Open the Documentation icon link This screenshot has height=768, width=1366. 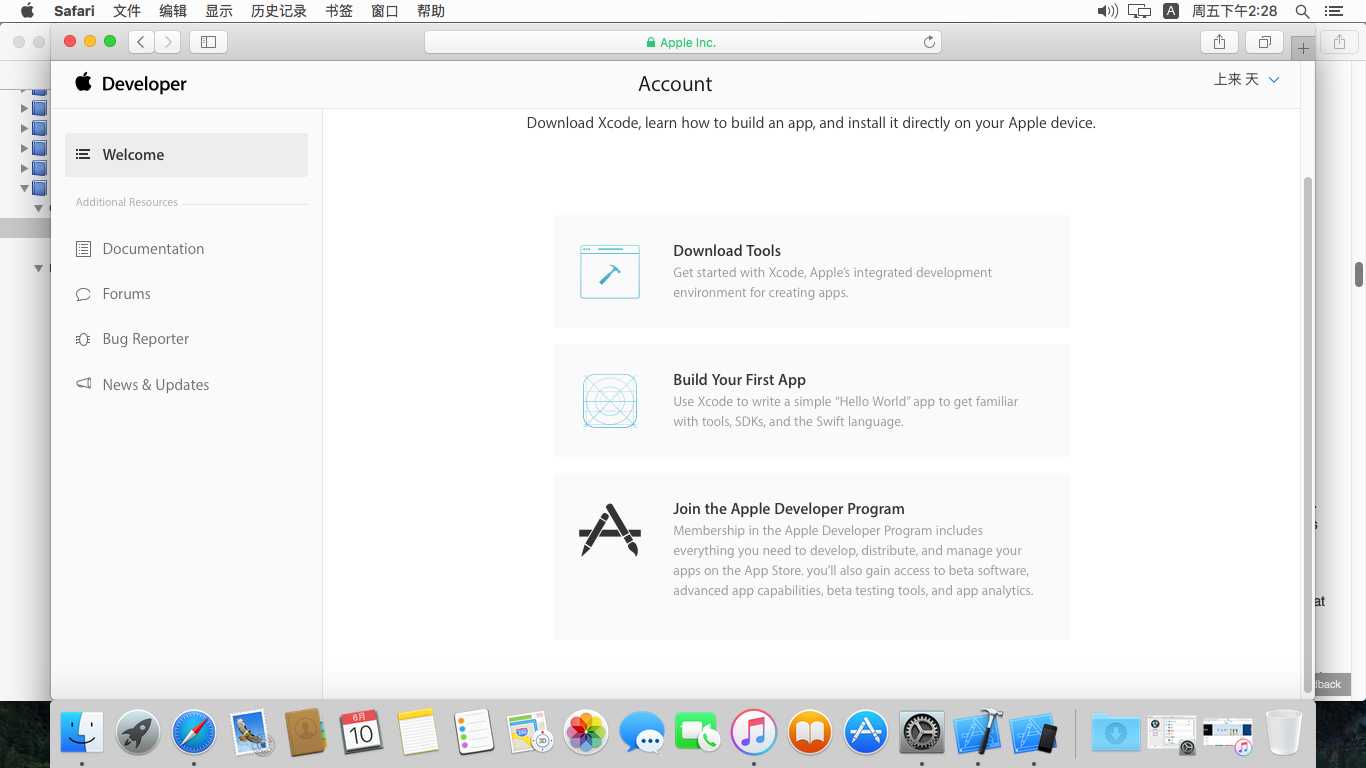84,249
